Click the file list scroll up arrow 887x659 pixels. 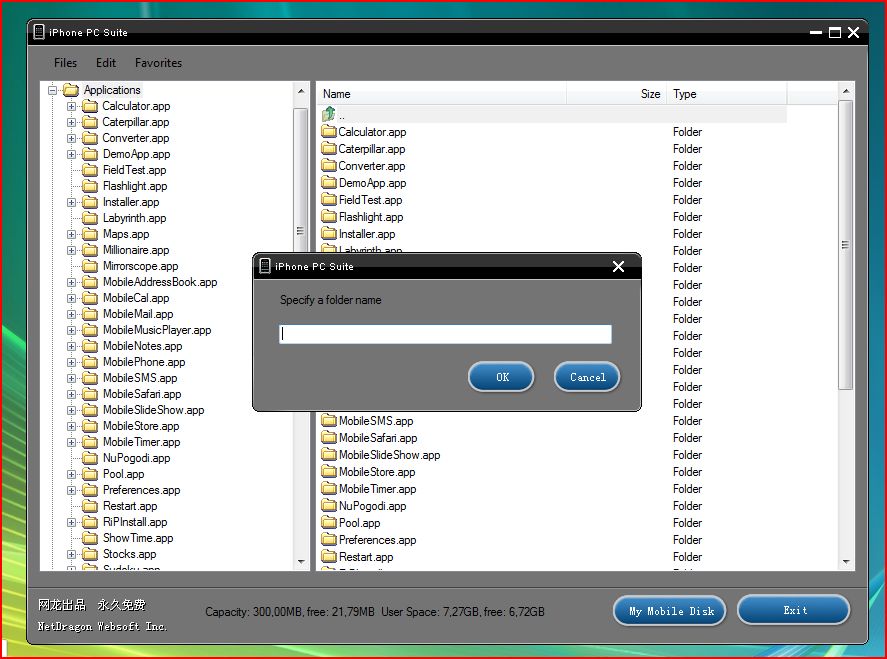[x=846, y=91]
